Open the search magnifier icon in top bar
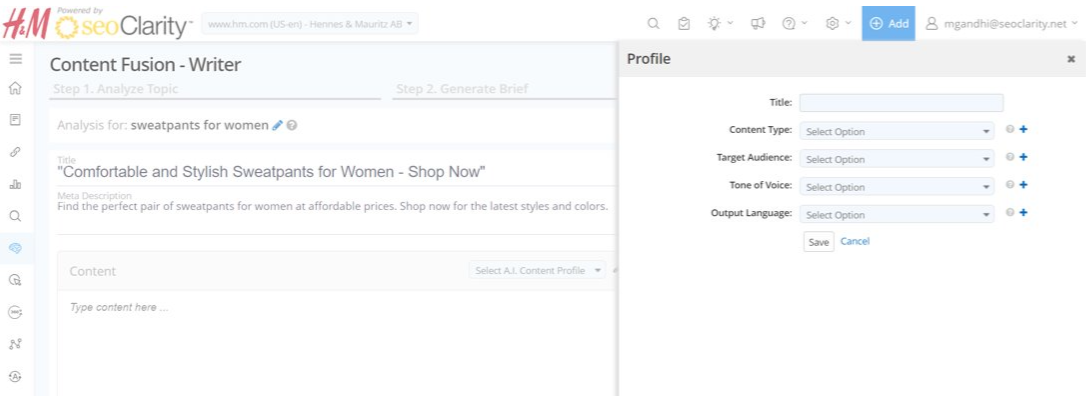 point(653,24)
